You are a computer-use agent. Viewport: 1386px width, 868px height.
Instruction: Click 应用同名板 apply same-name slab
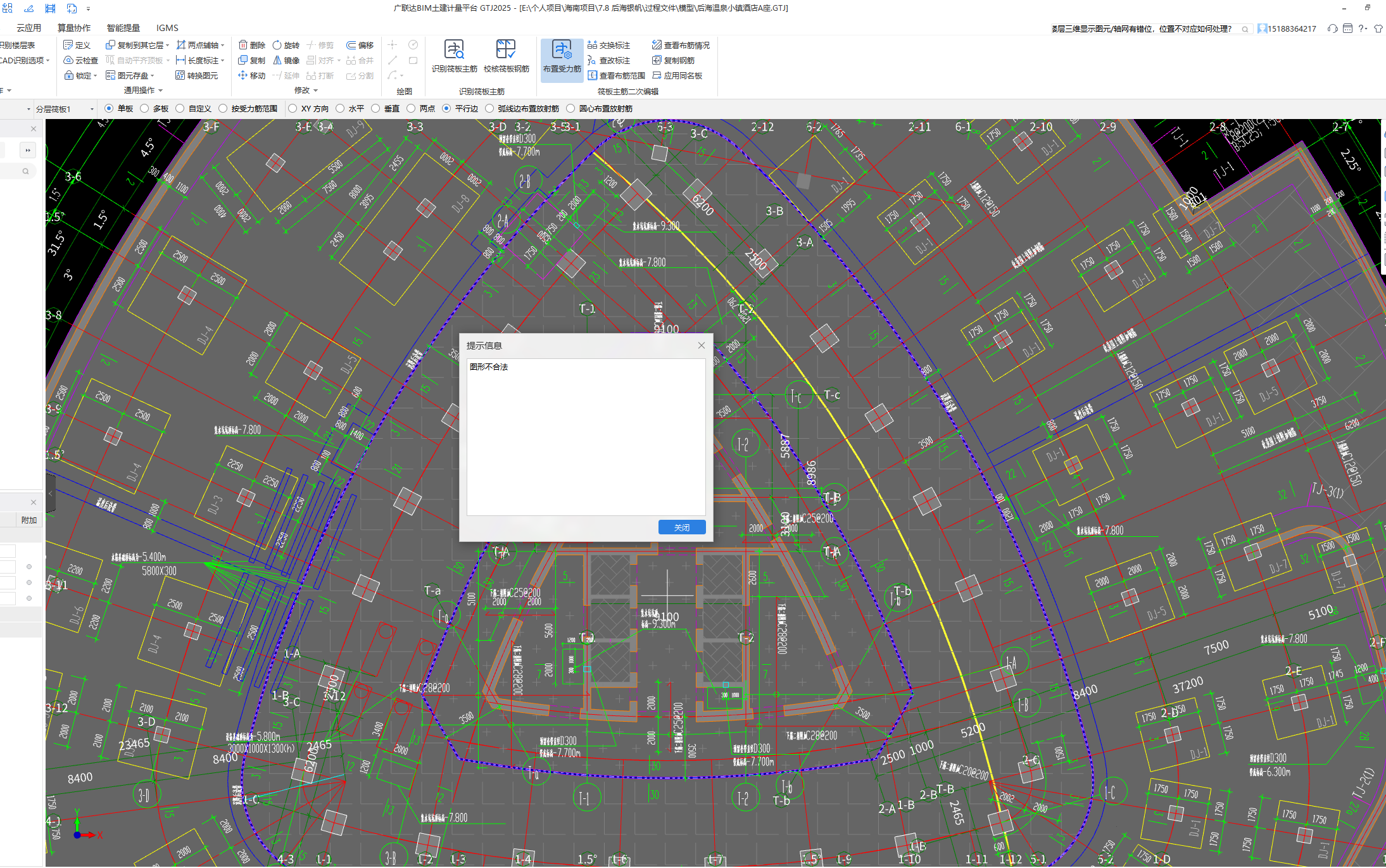[677, 75]
